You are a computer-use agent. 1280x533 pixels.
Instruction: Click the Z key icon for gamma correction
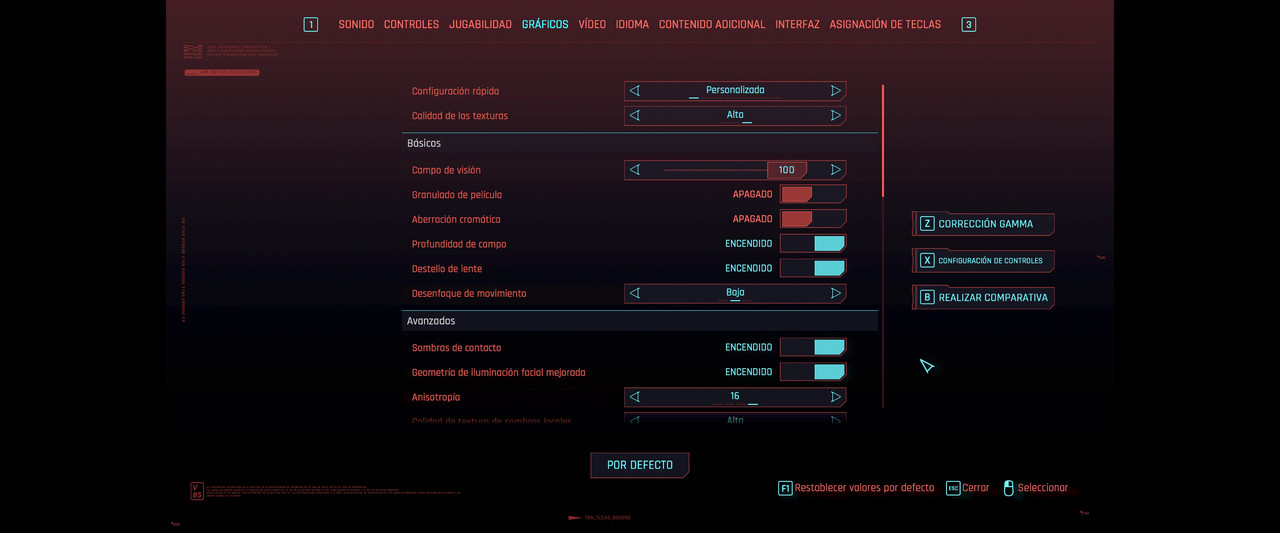(927, 224)
